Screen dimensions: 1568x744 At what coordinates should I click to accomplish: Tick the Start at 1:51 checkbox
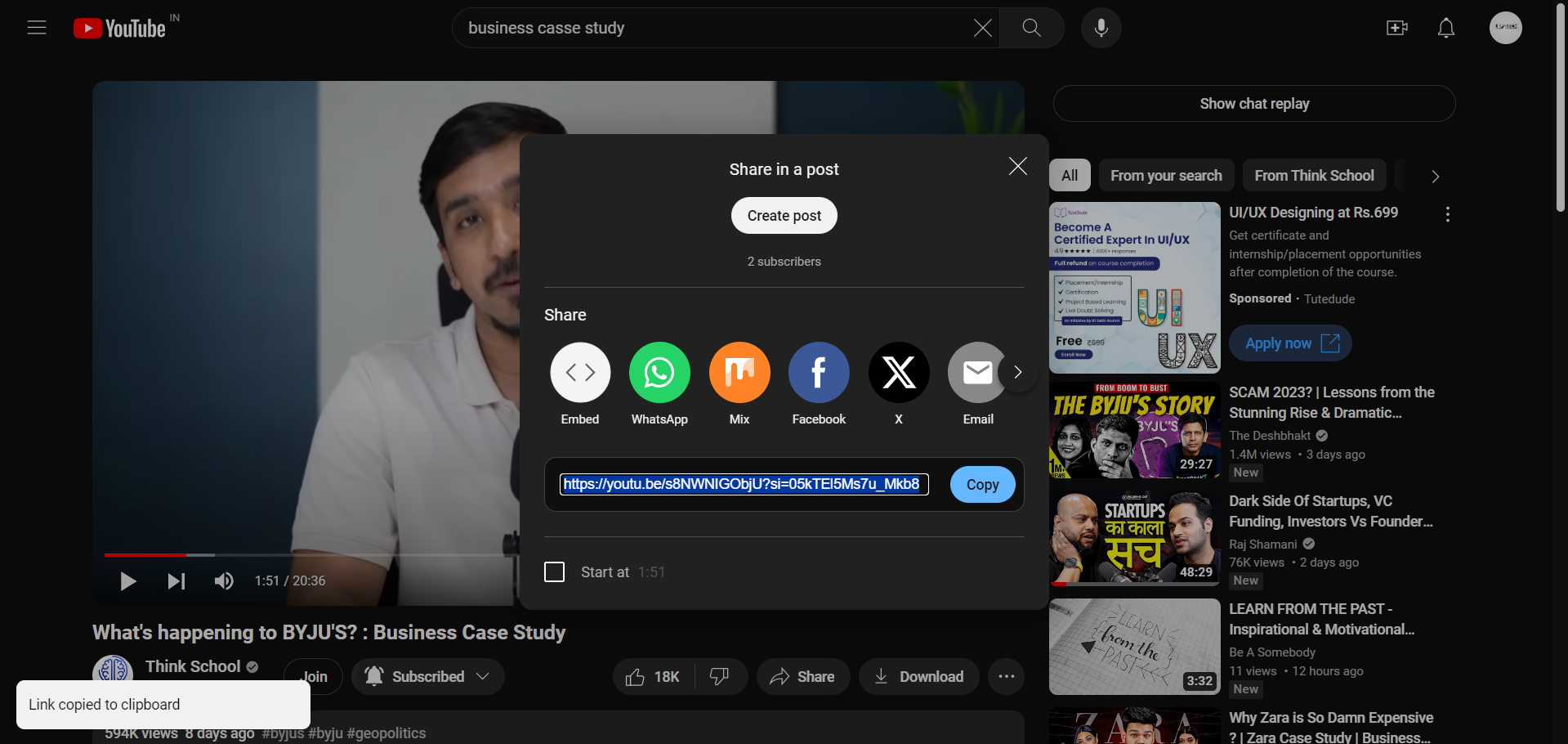(x=555, y=572)
